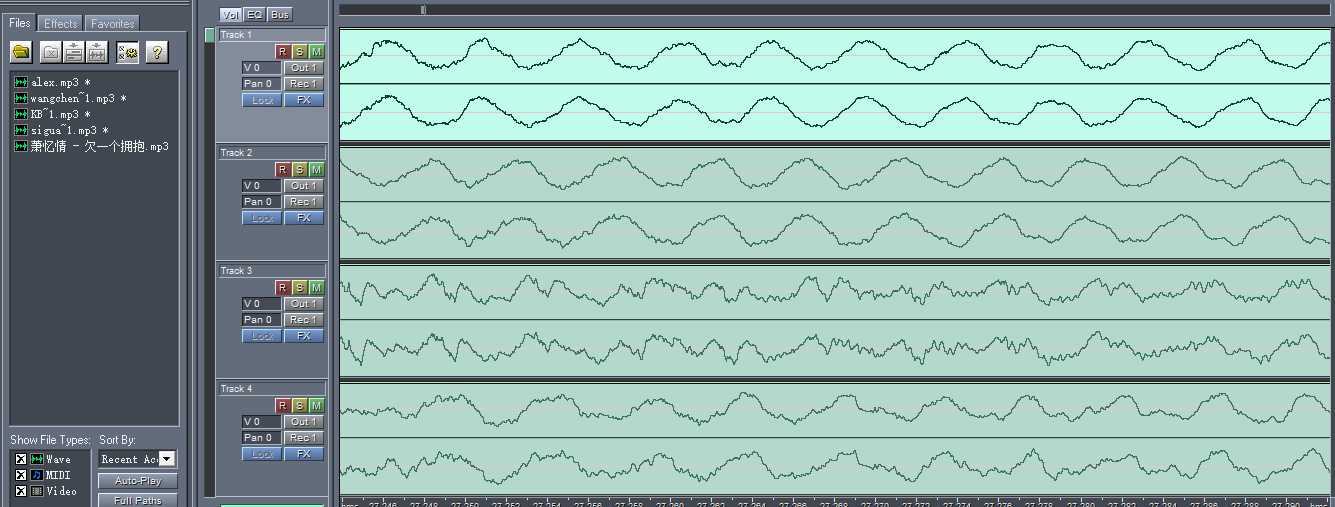Click the yellow question mark help icon

[155, 52]
